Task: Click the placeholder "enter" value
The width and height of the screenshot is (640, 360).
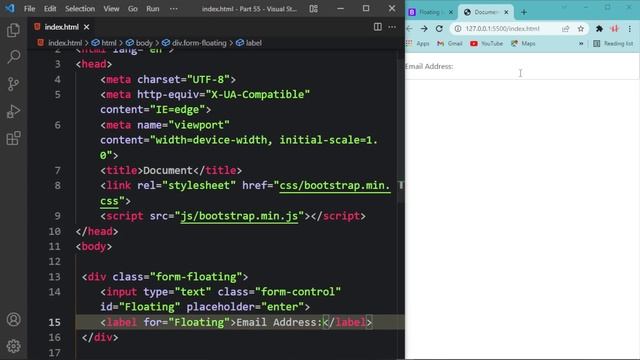Action: pos(282,307)
